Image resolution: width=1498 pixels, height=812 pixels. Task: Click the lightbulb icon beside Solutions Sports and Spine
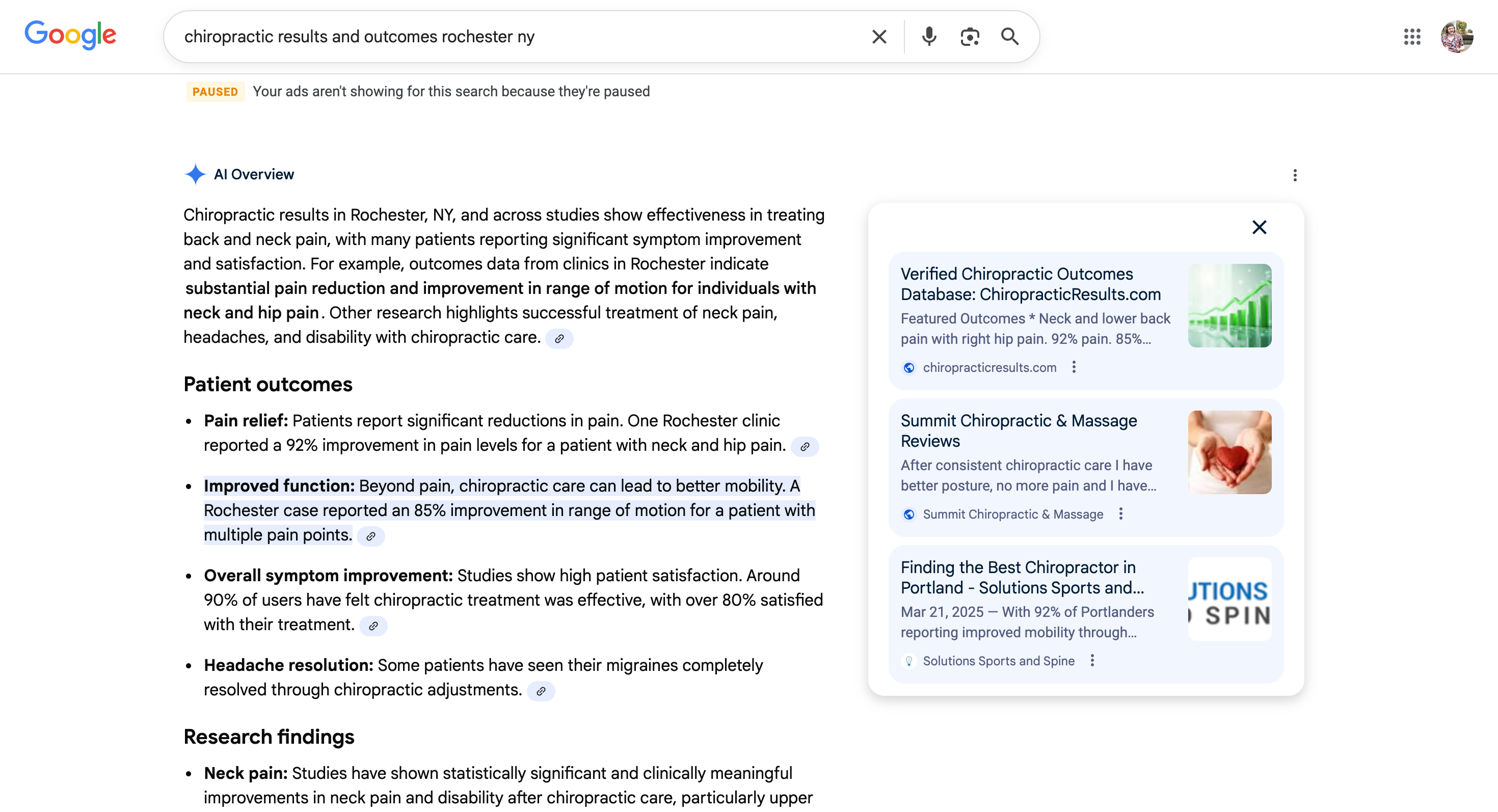pos(909,661)
